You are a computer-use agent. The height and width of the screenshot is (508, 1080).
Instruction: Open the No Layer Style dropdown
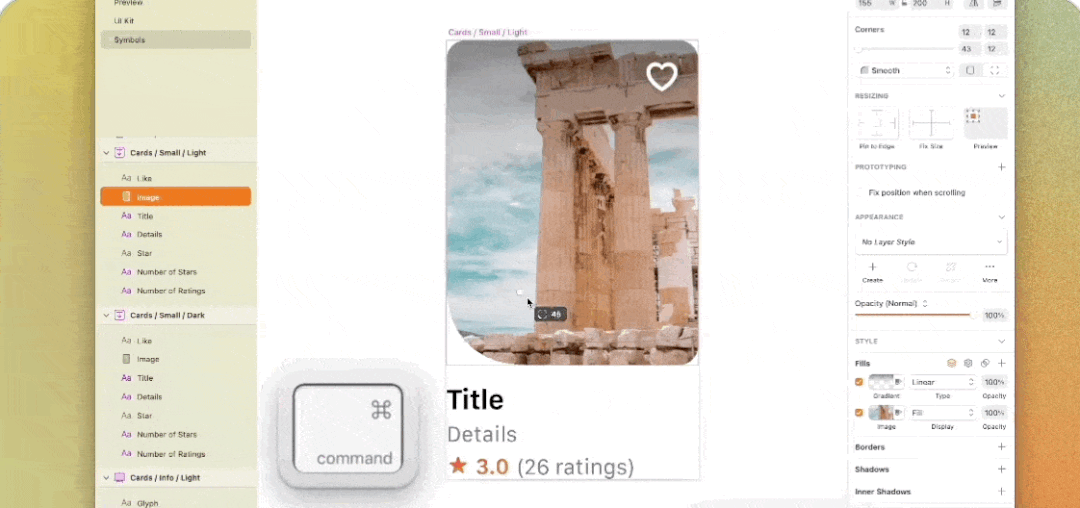click(931, 242)
